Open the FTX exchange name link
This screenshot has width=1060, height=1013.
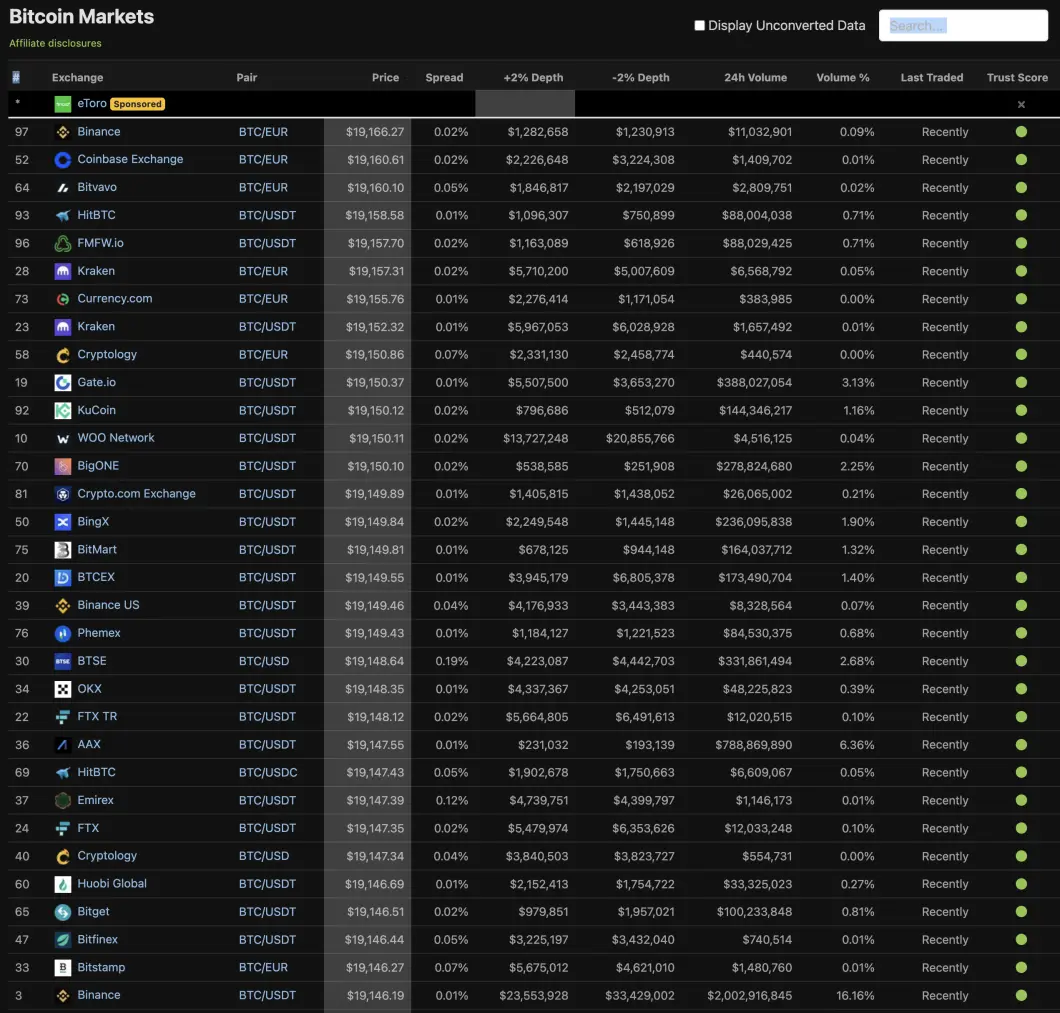click(x=88, y=828)
